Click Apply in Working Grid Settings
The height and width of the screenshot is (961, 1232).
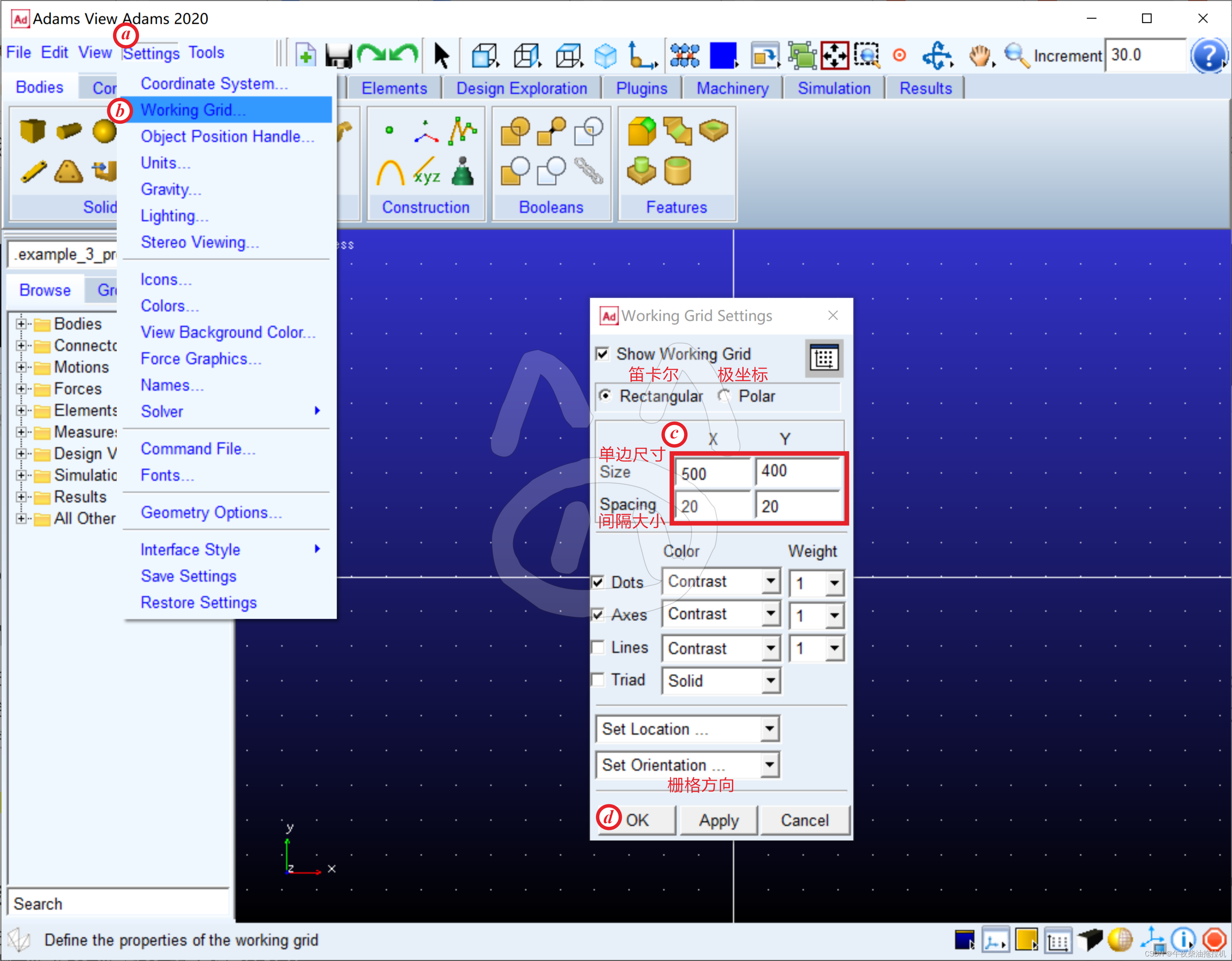(719, 820)
